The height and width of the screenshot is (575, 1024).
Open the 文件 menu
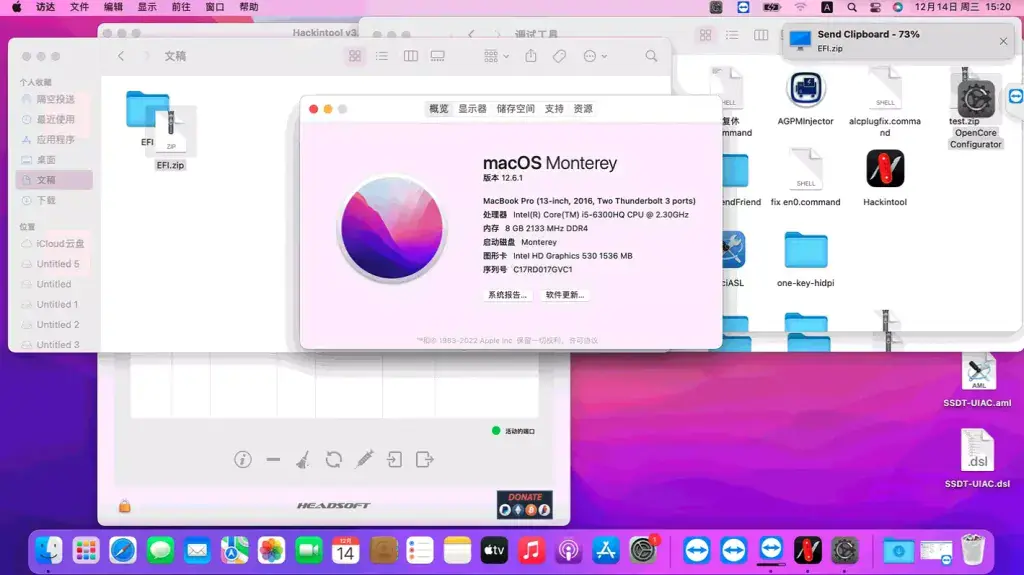click(79, 7)
